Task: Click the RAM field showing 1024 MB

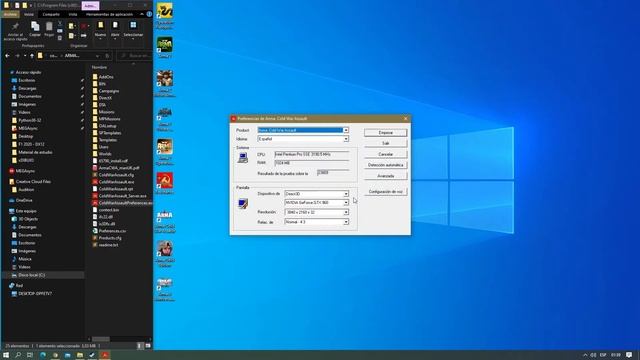Action: pos(312,163)
